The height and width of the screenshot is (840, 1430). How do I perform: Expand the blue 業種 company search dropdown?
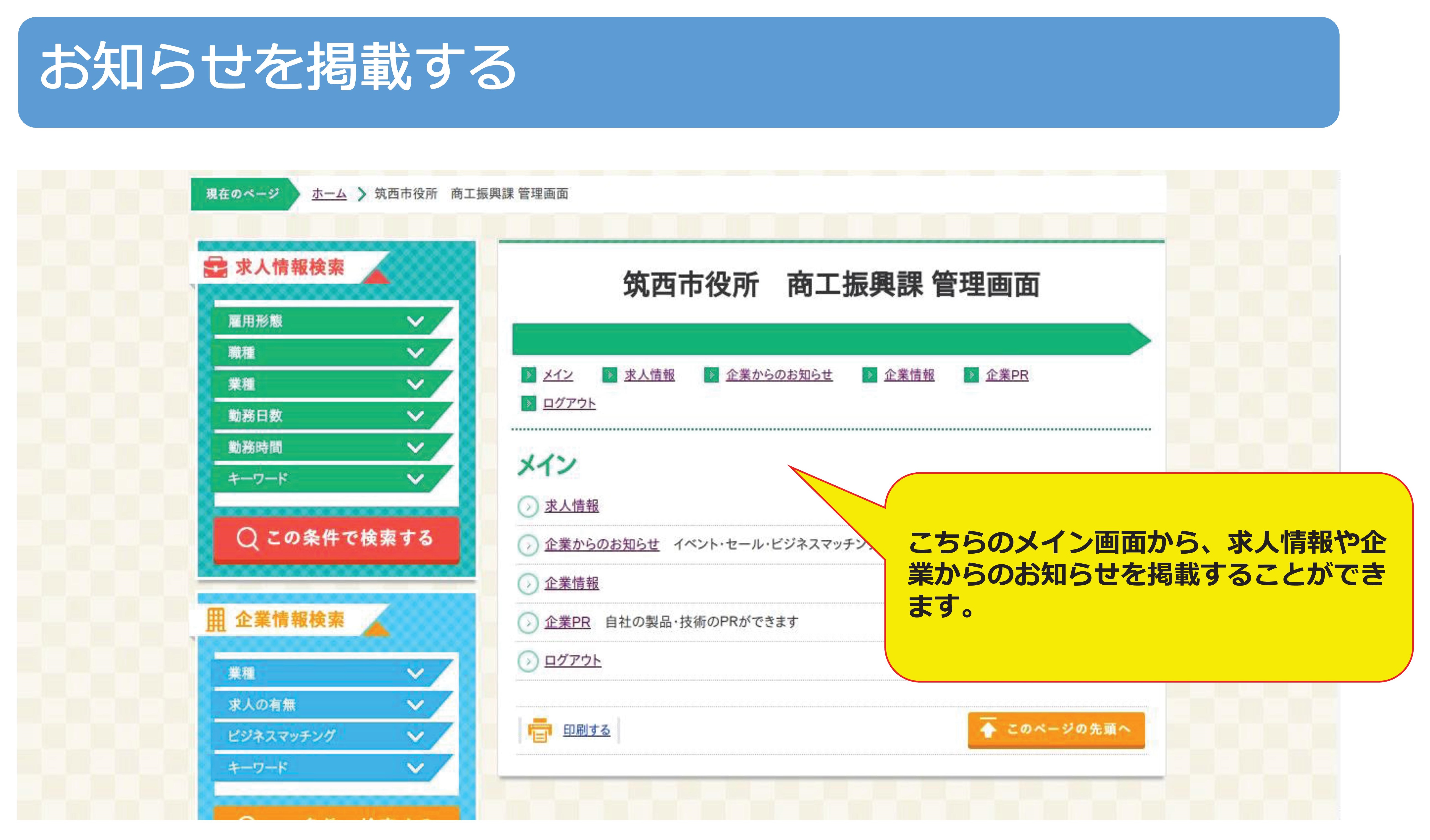coord(332,673)
